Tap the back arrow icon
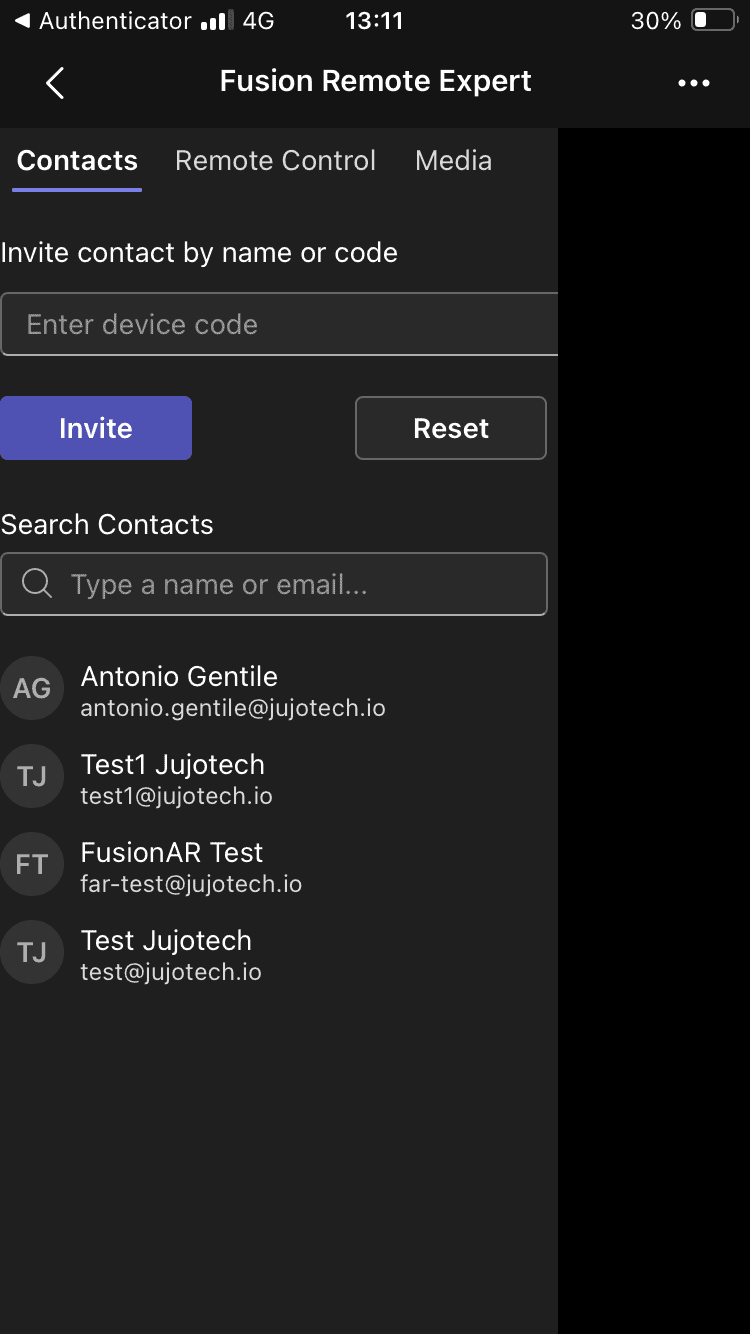 tap(55, 83)
